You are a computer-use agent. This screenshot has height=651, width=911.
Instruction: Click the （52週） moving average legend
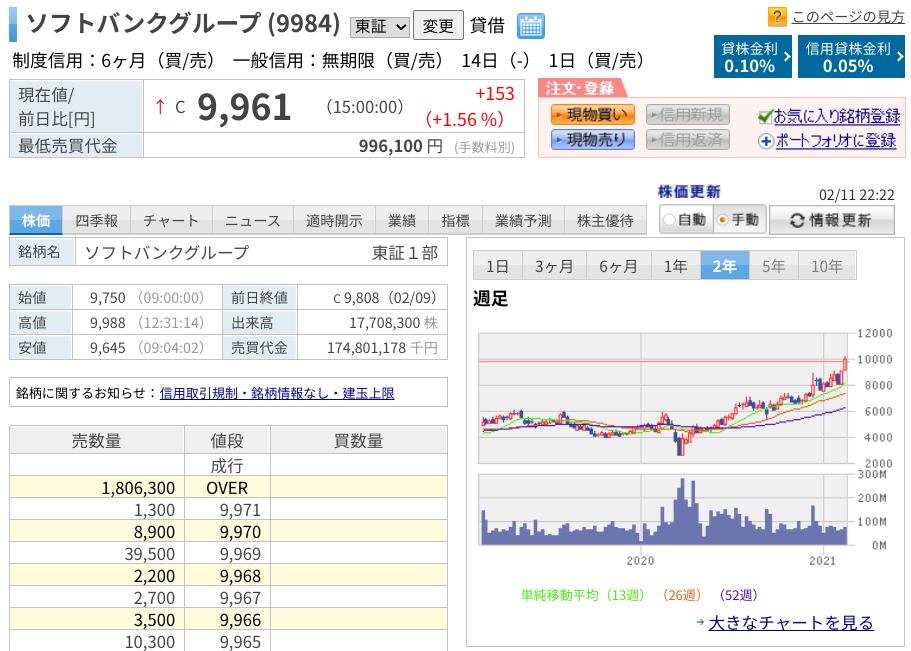(738, 596)
